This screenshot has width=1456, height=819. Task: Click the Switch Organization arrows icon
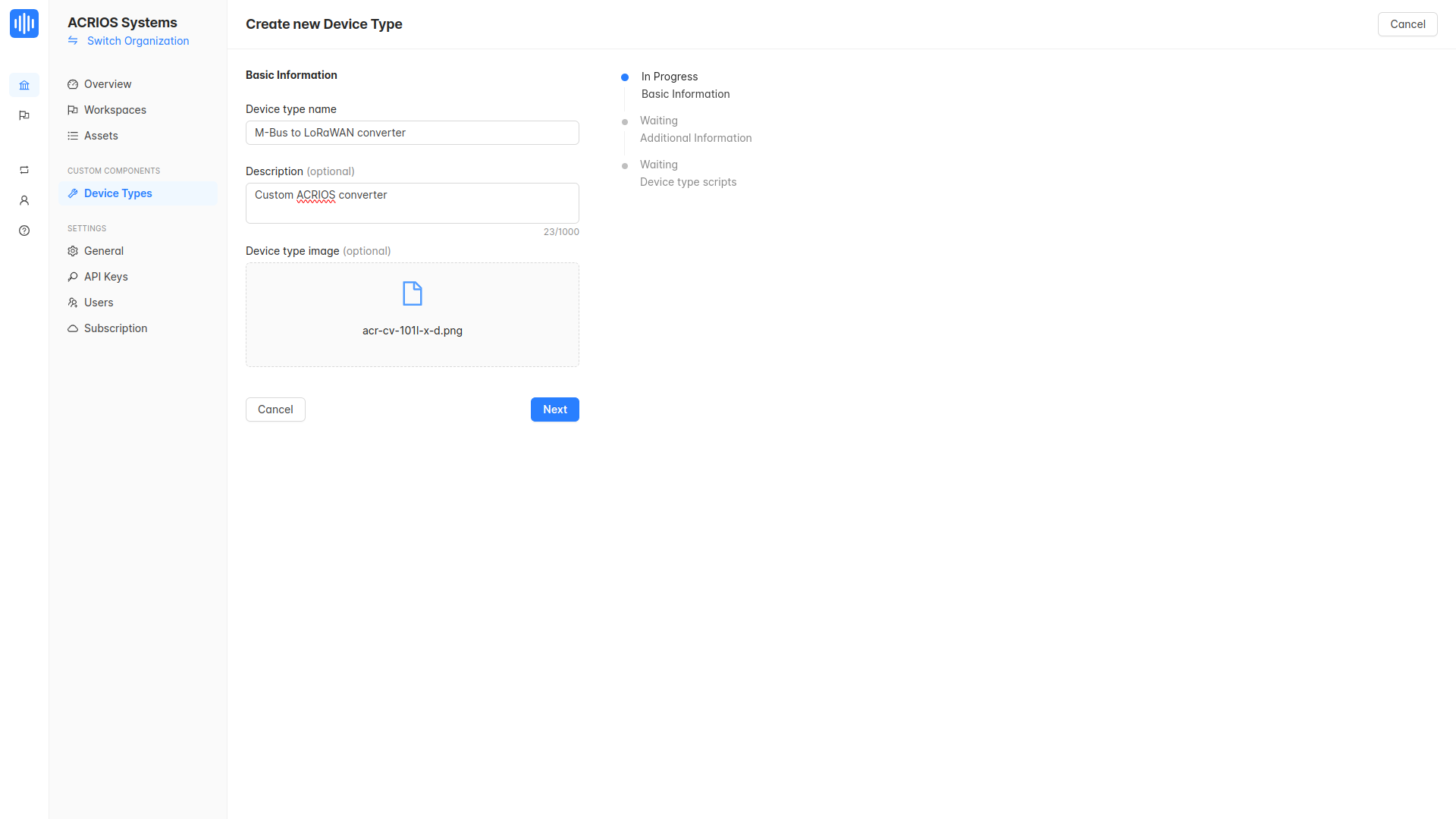[73, 41]
